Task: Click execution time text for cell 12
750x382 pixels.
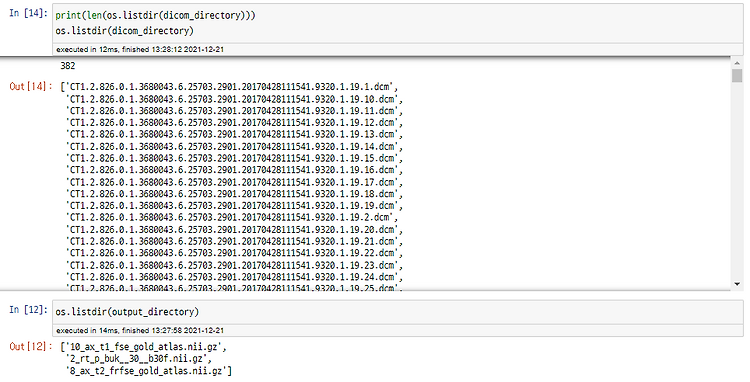Action: pyautogui.click(x=140, y=330)
